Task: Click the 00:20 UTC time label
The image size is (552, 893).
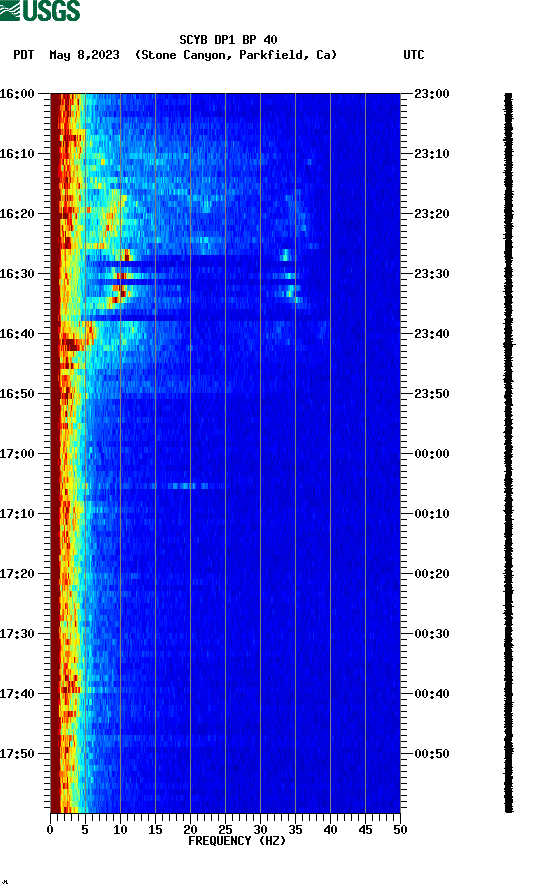Action: point(432,574)
